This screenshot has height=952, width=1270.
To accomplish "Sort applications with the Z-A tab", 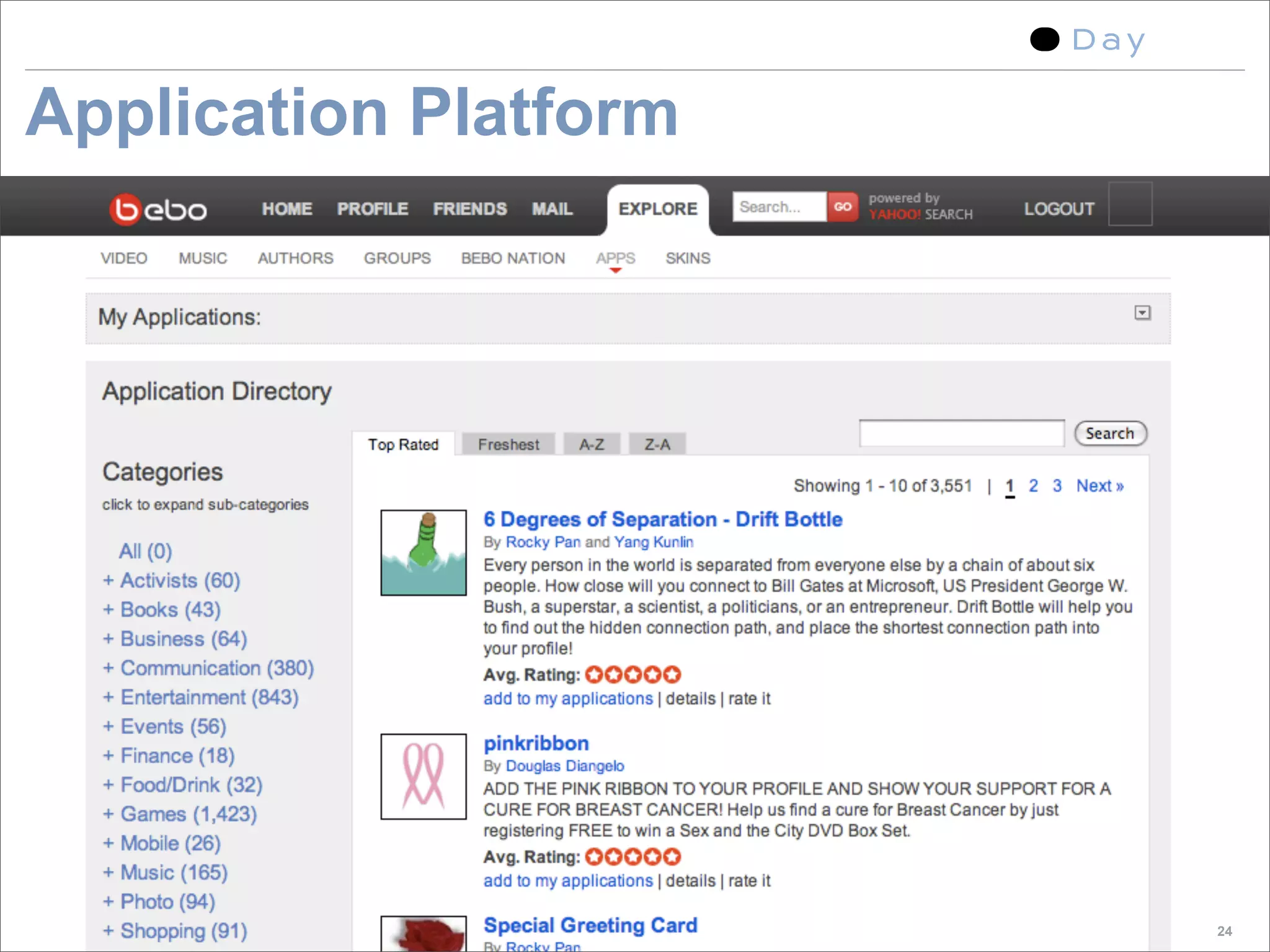I will pyautogui.click(x=657, y=444).
